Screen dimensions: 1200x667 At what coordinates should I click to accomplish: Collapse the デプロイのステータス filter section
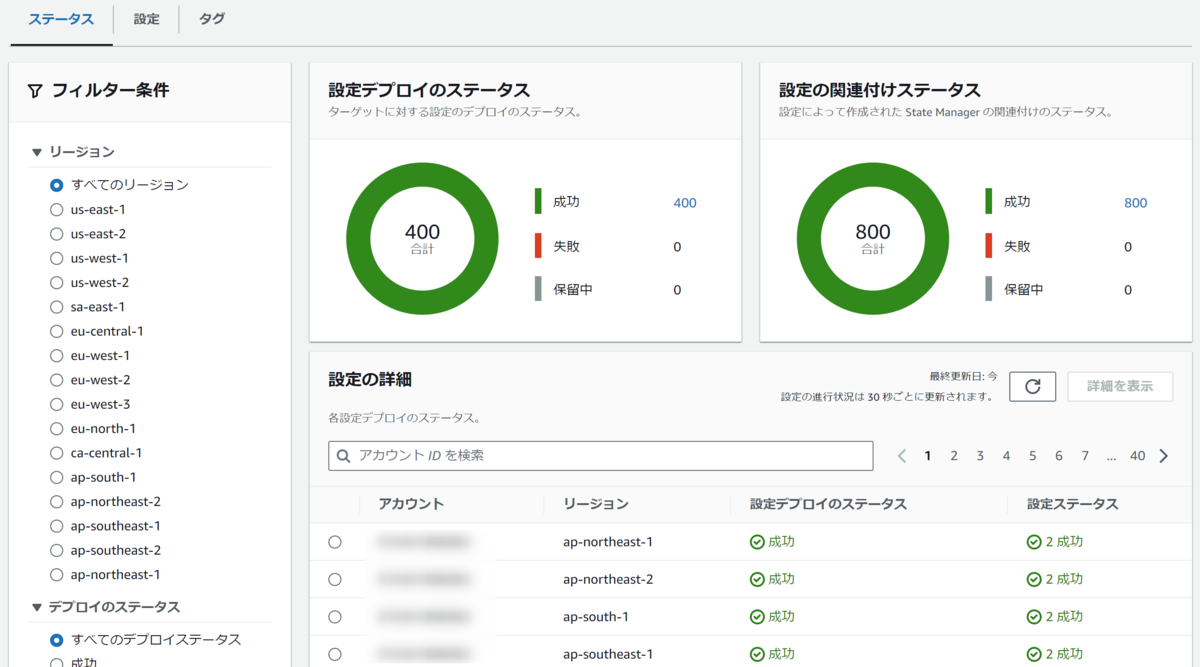37,607
